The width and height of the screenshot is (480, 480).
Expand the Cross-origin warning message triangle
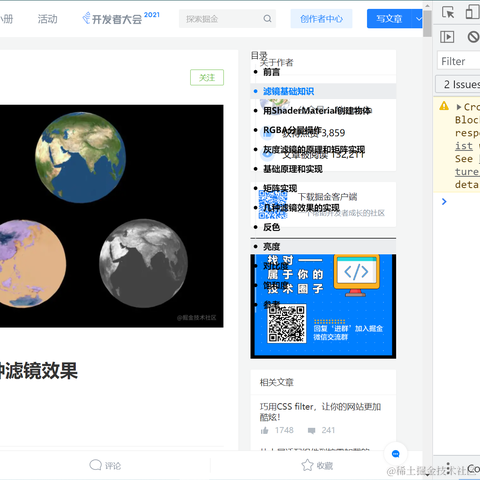click(459, 107)
